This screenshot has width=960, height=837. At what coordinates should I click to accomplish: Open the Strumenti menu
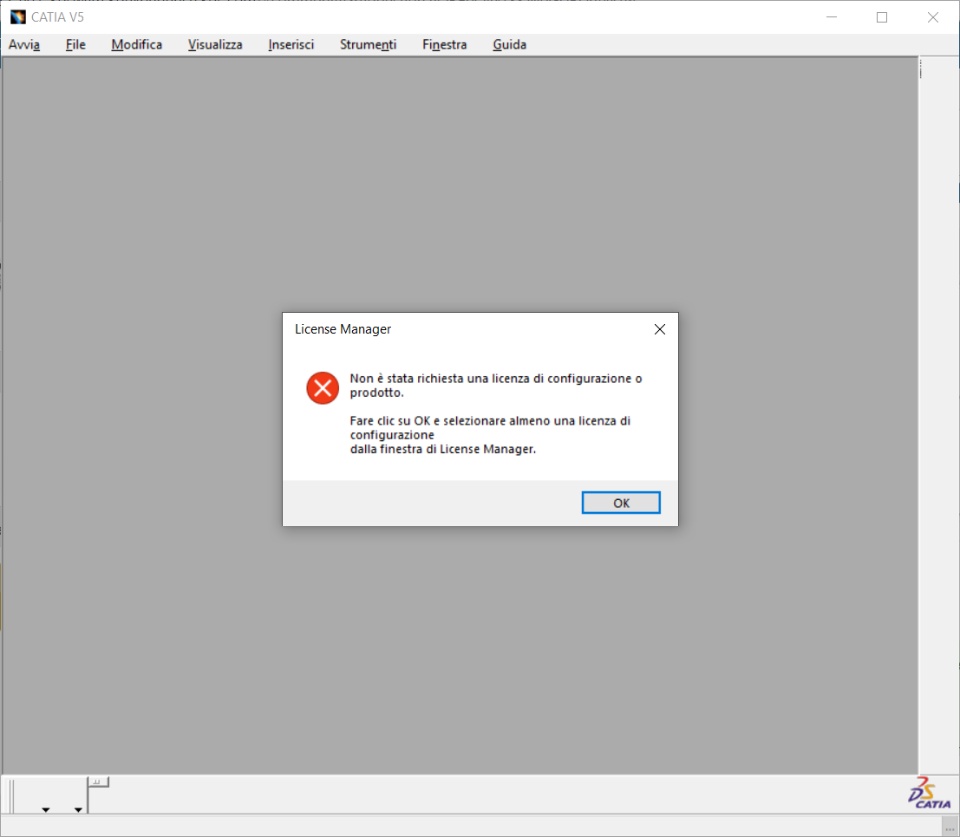368,44
